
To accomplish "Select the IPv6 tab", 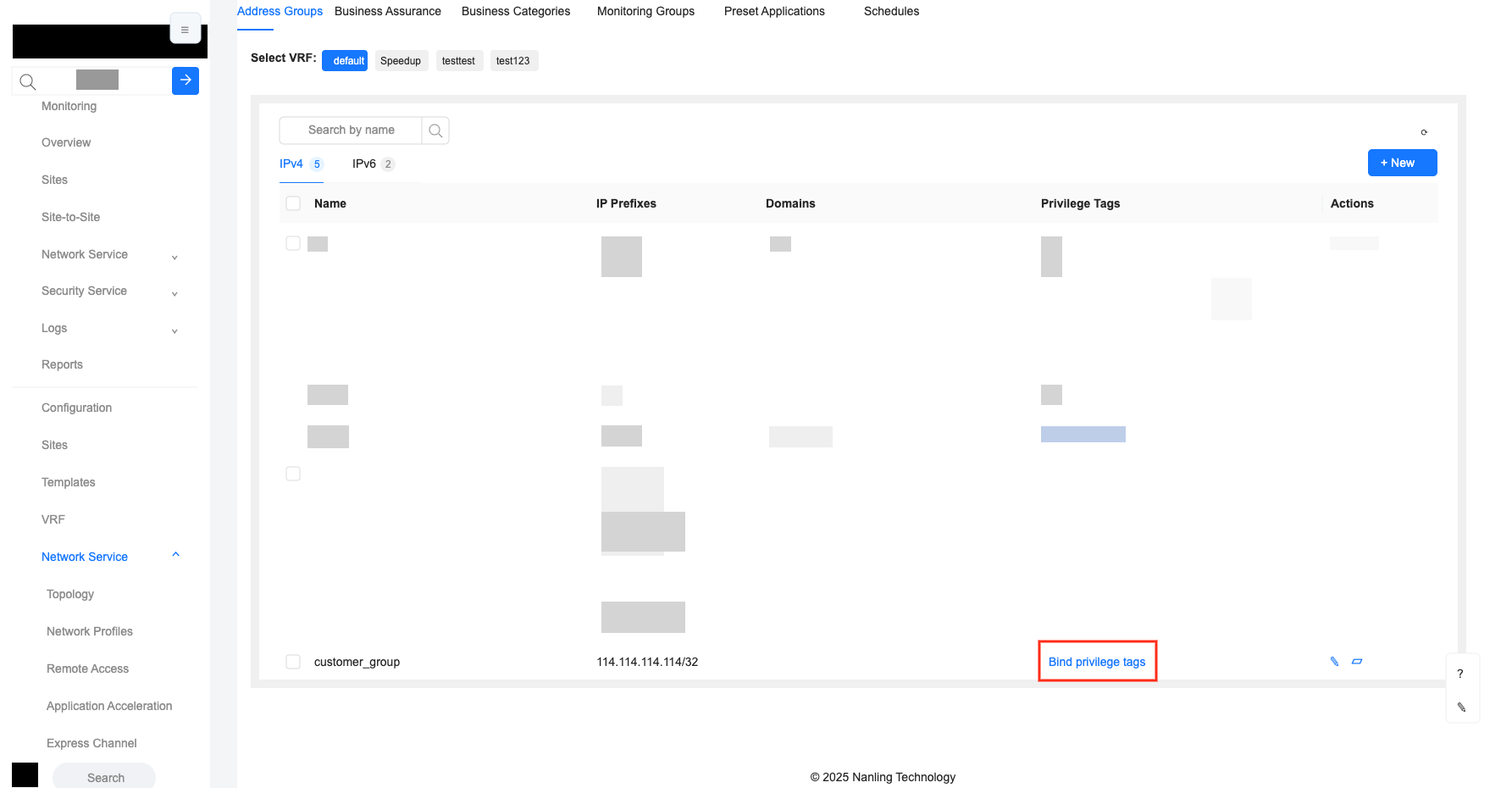I will tap(373, 164).
